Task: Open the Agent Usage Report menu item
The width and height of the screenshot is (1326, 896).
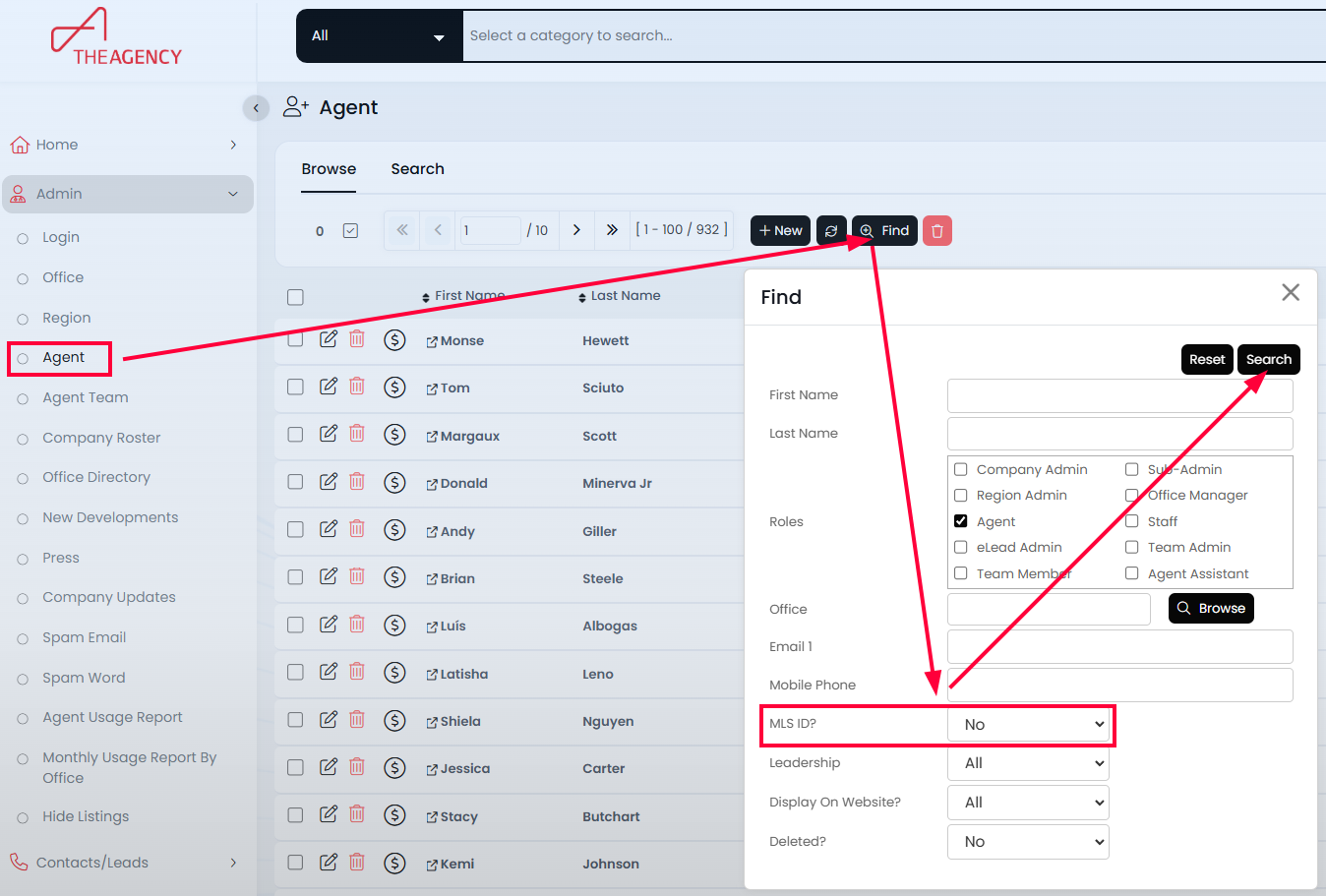Action: tap(112, 717)
